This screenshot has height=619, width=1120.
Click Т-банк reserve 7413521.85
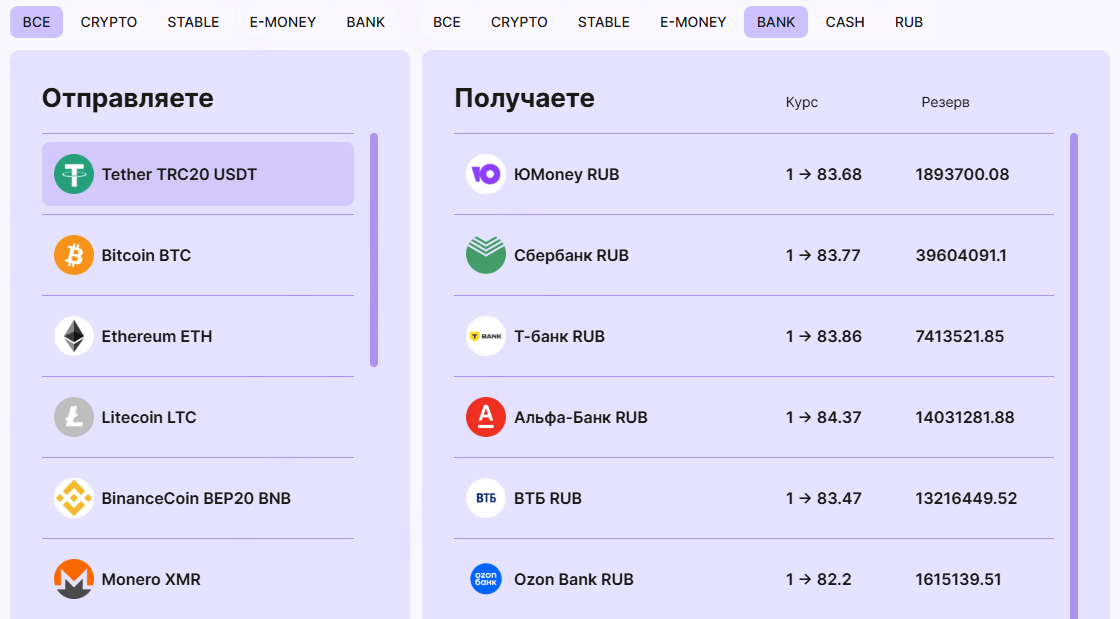(959, 336)
